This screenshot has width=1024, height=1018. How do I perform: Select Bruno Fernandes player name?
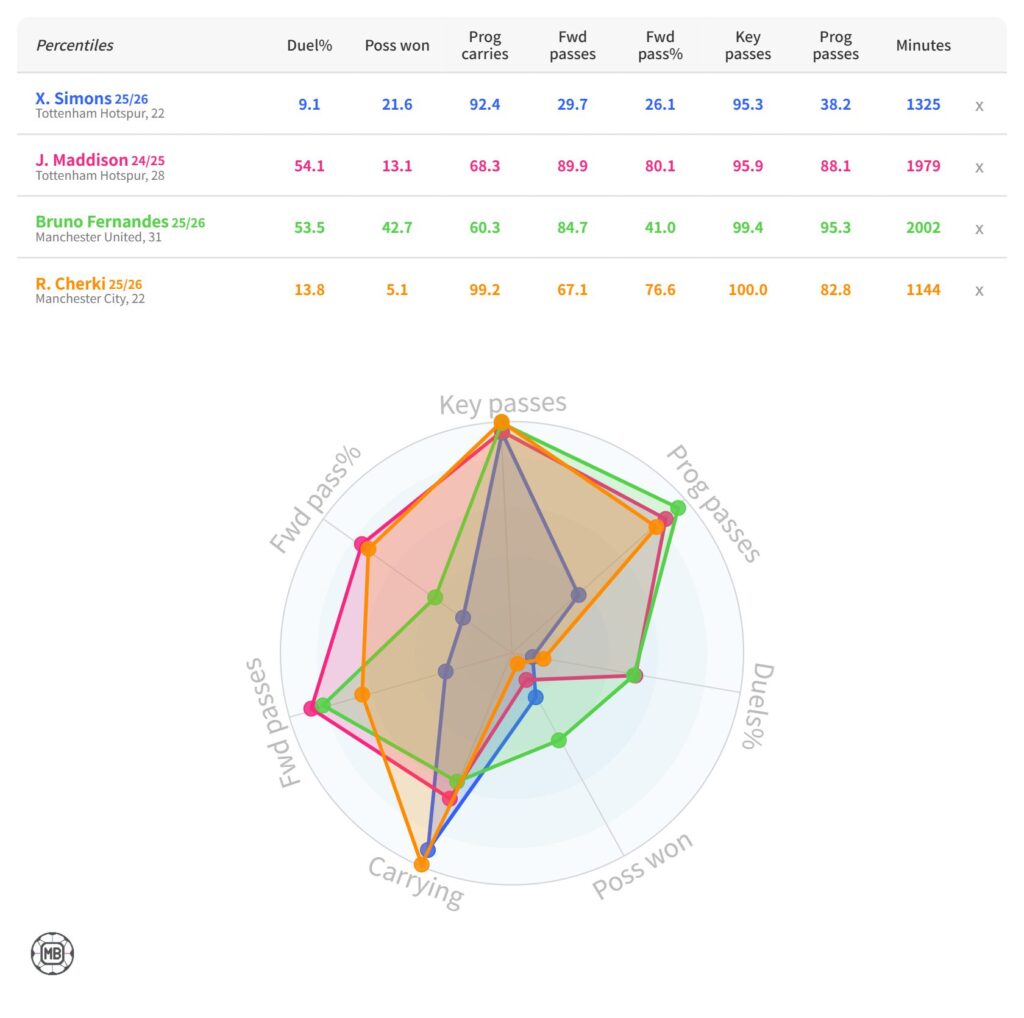(101, 222)
